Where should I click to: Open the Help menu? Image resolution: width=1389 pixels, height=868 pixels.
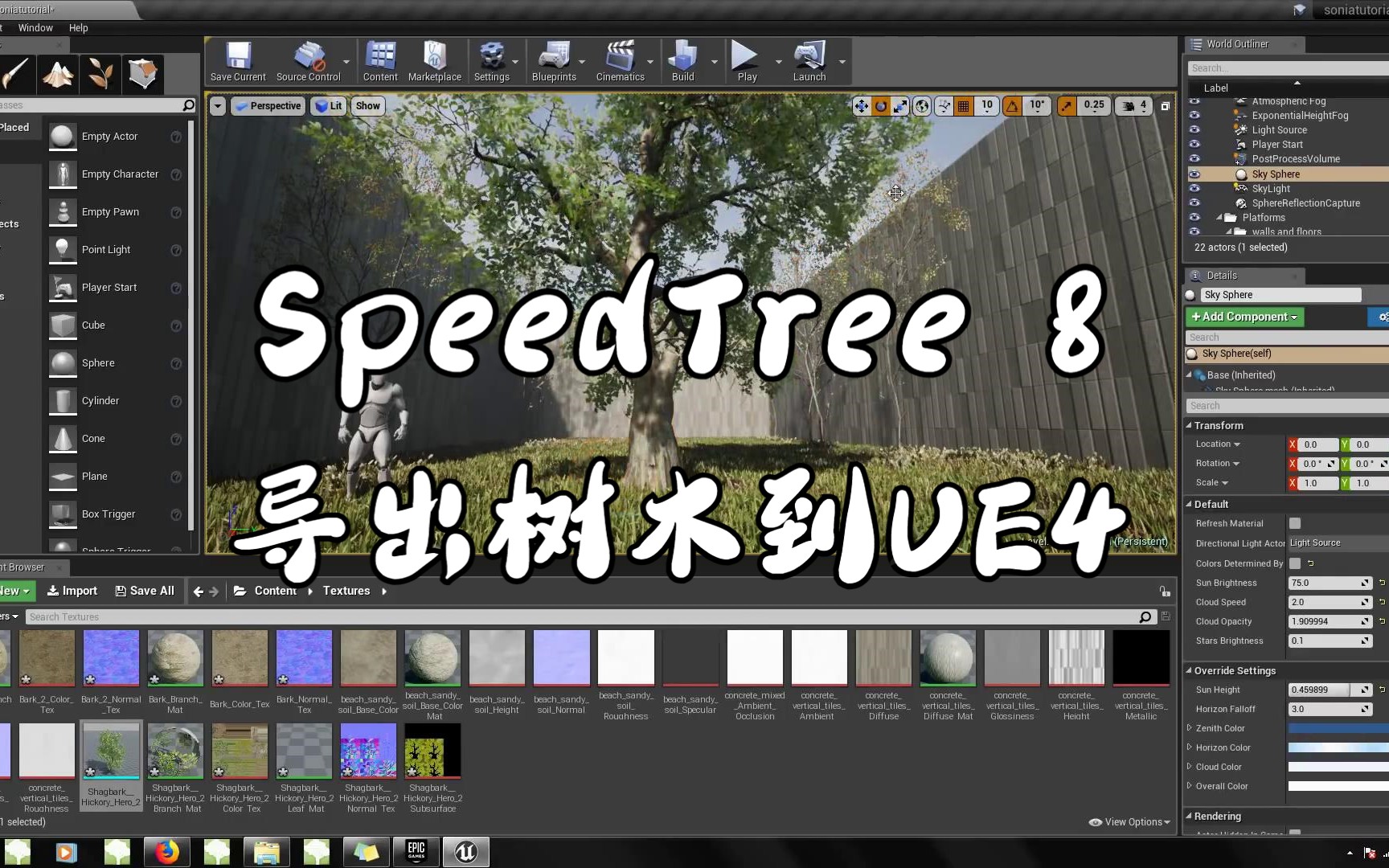pos(78,27)
